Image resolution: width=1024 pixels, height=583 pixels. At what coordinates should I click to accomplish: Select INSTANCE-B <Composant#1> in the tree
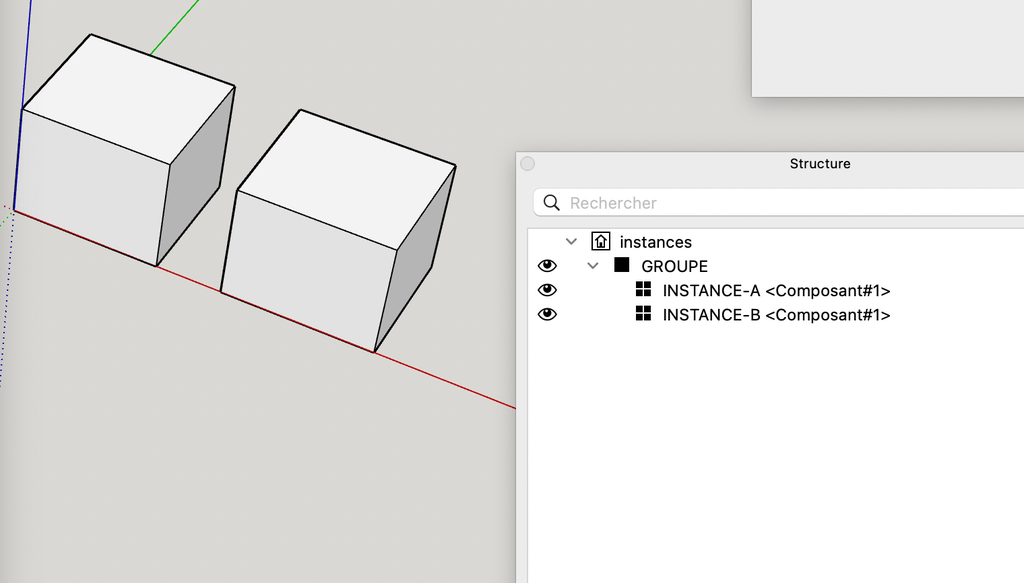coord(776,315)
